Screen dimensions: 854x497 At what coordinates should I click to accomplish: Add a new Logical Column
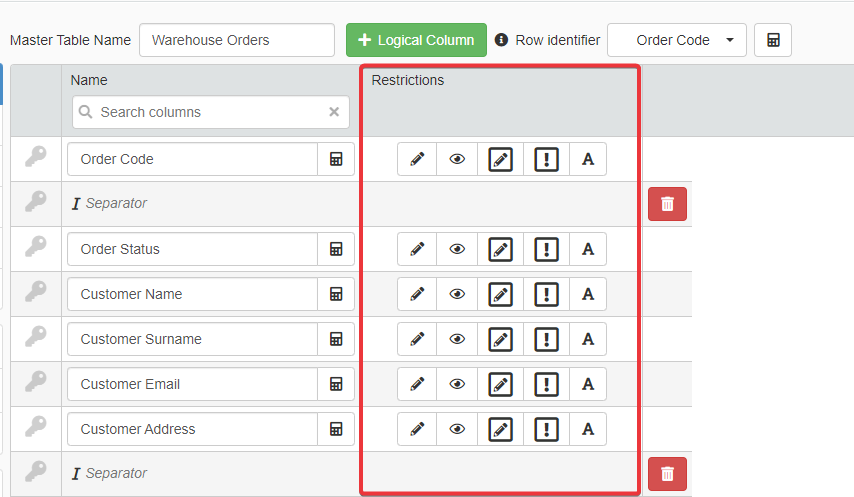coord(416,40)
